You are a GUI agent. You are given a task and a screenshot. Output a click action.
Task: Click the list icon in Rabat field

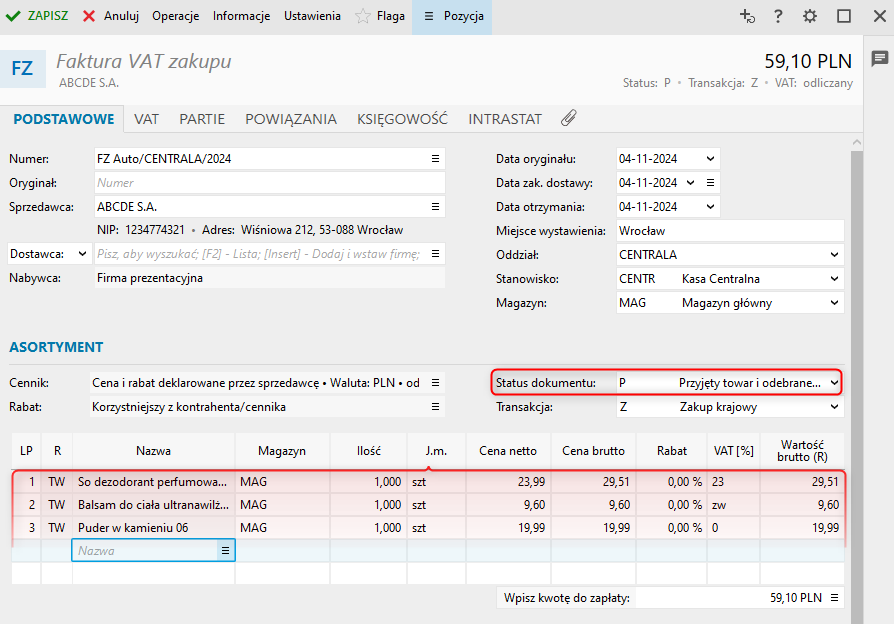(435, 407)
